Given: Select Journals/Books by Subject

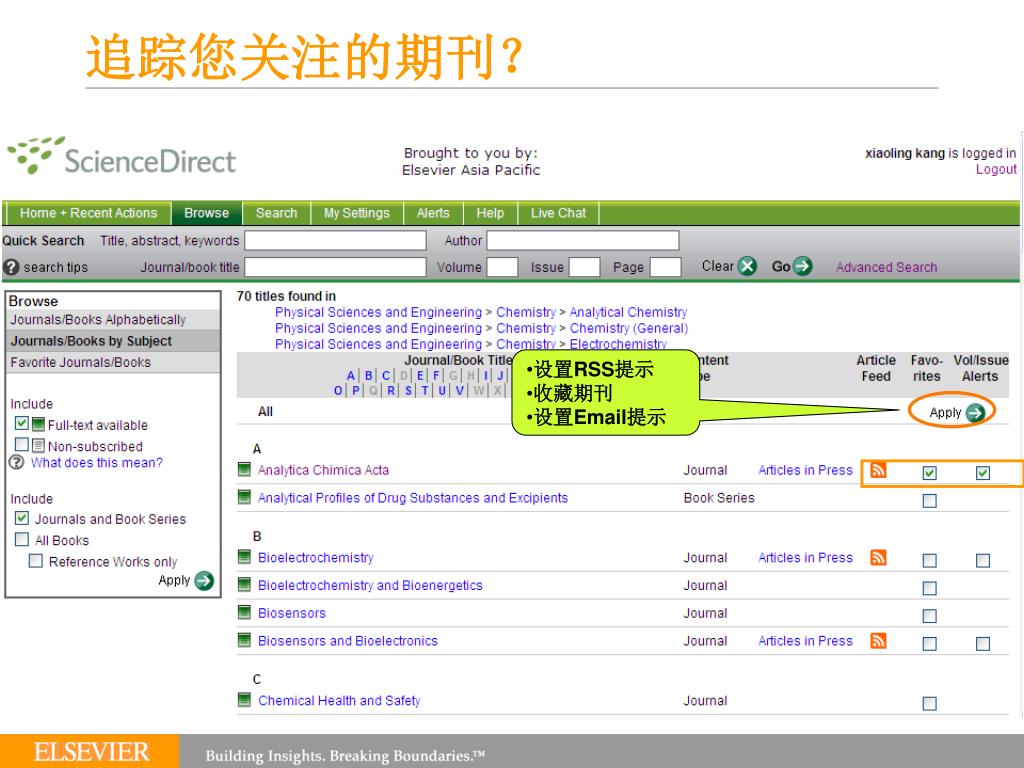Looking at the screenshot, I should [x=91, y=341].
